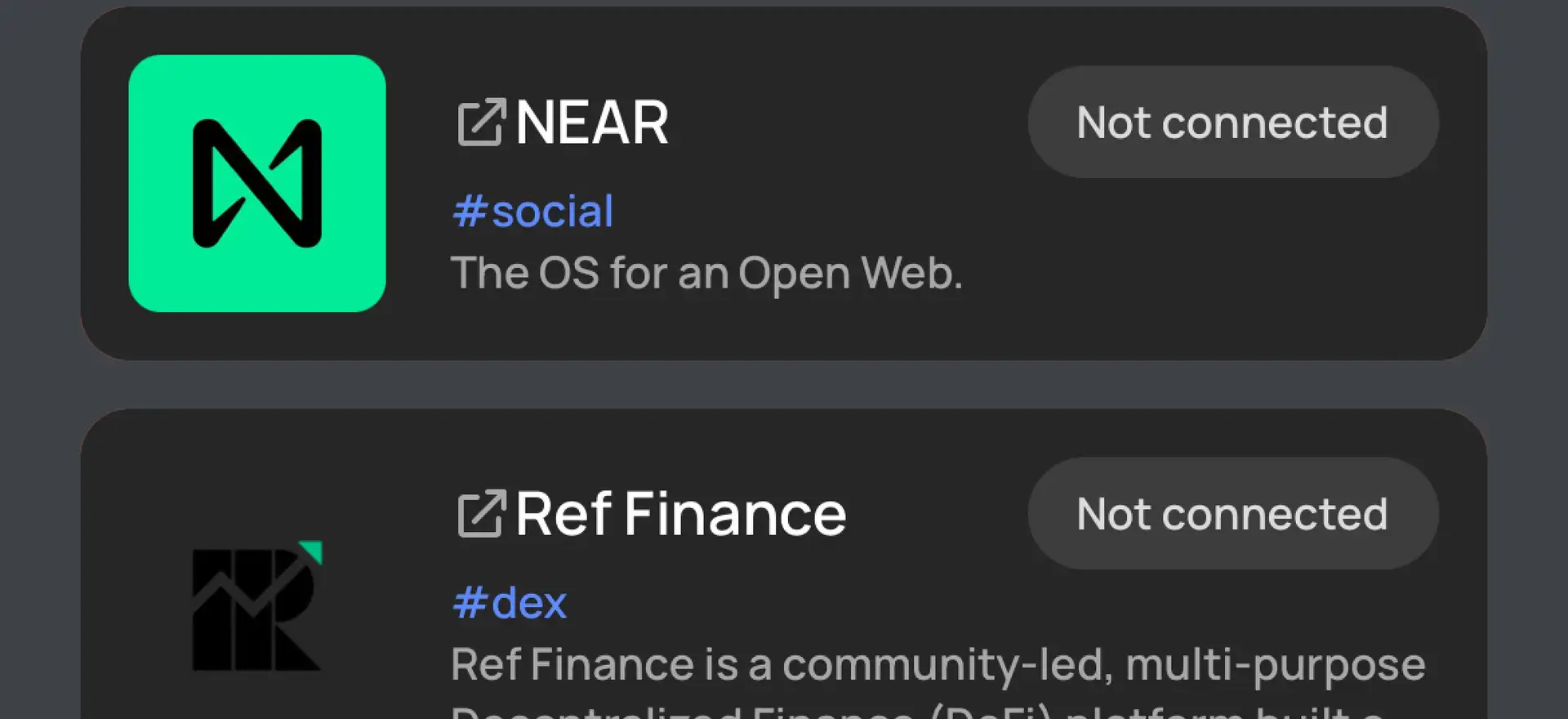Click the gap between the two app cards
This screenshot has width=1568, height=719.
pos(784,384)
